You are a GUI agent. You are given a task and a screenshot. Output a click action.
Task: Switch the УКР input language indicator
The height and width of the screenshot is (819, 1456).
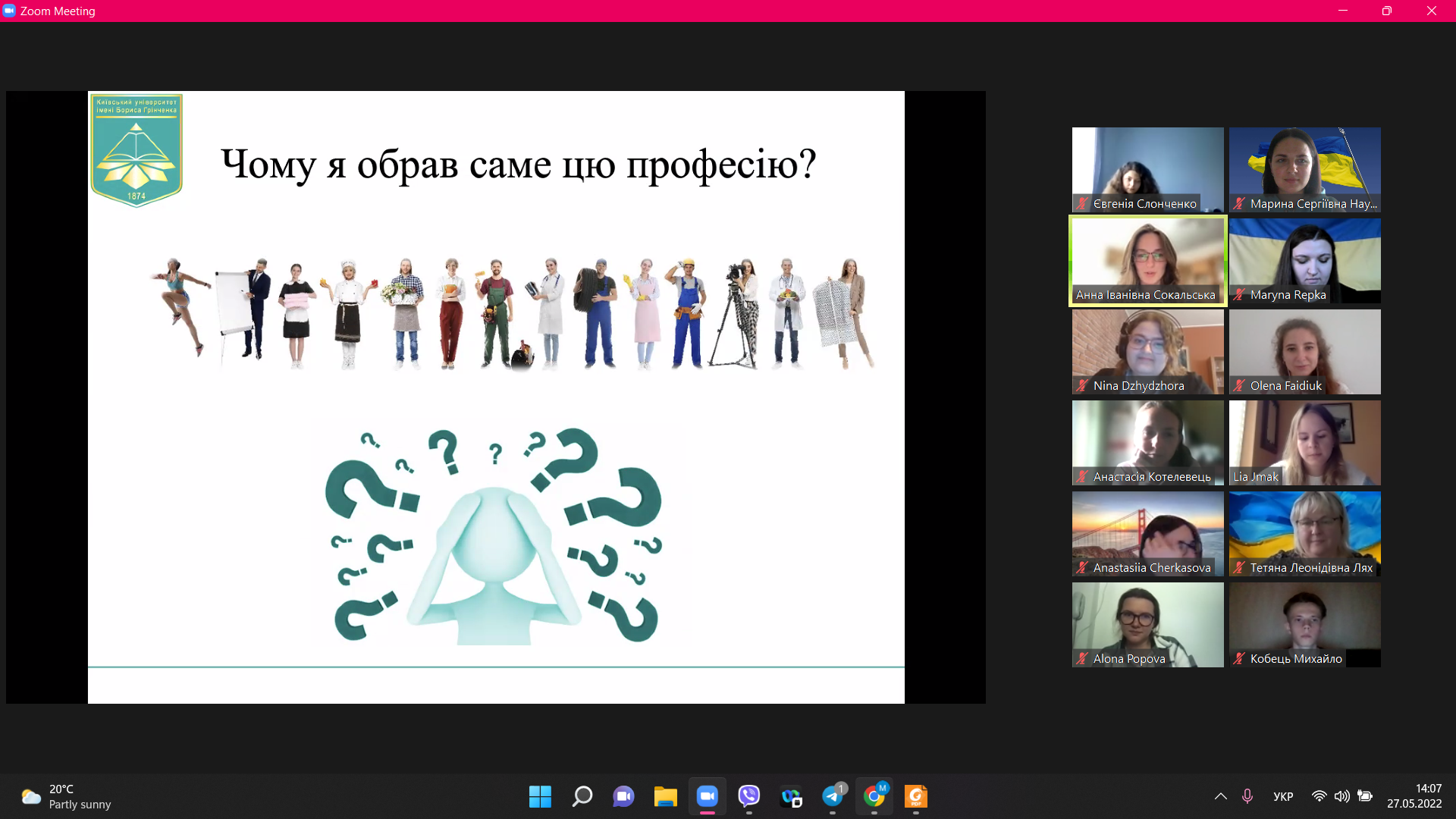click(x=1283, y=796)
